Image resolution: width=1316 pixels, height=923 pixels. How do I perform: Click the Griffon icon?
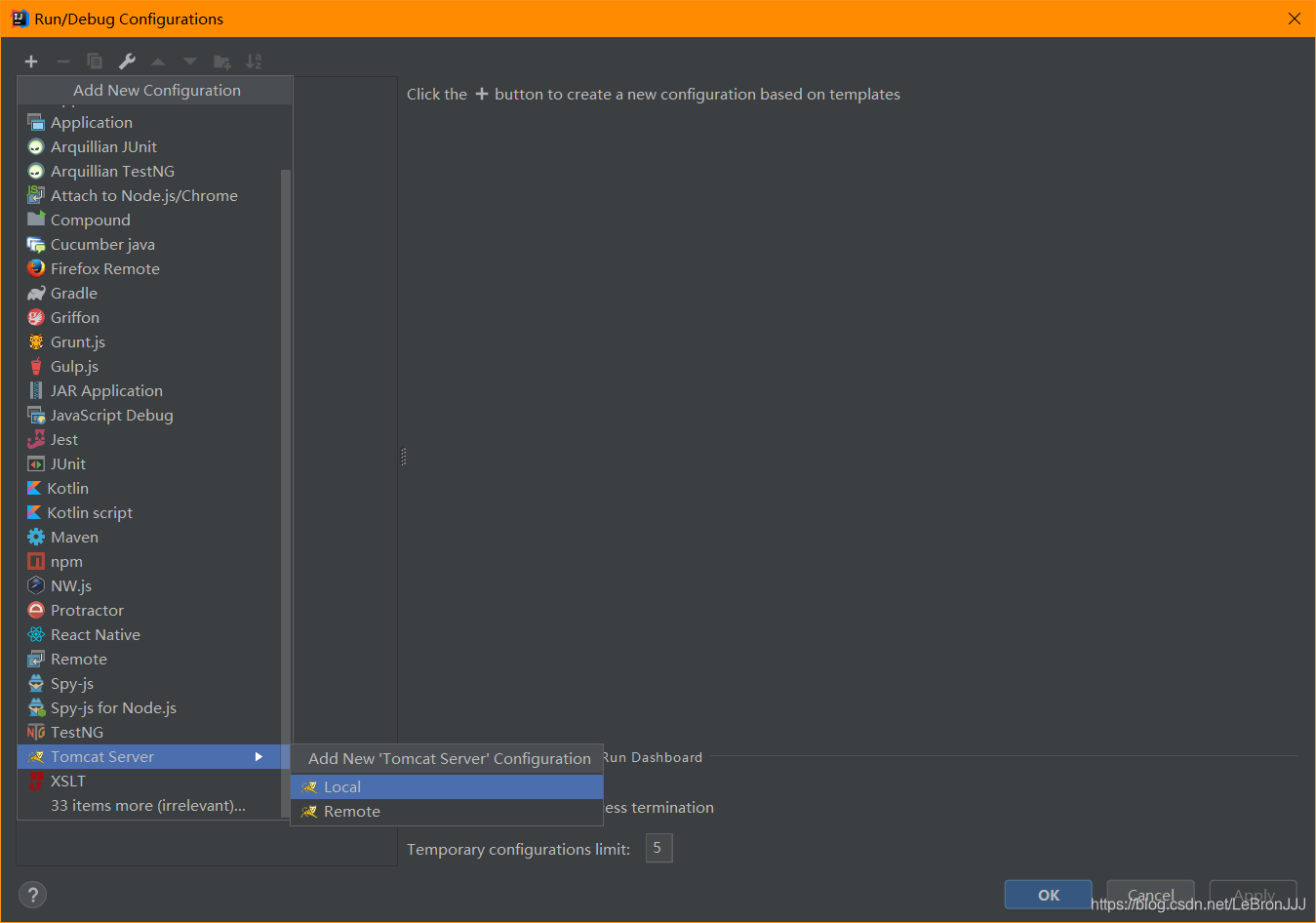point(36,317)
